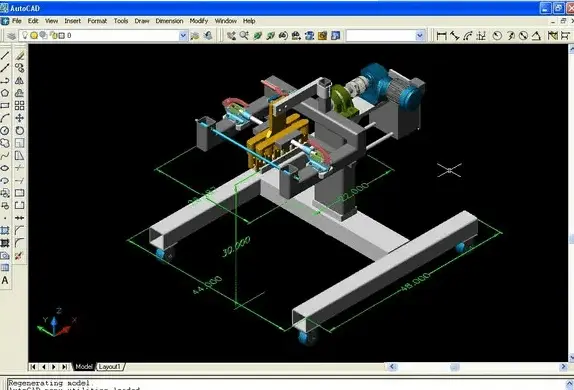Toggle layer 0 lock icon
The height and width of the screenshot is (390, 574).
point(54,35)
